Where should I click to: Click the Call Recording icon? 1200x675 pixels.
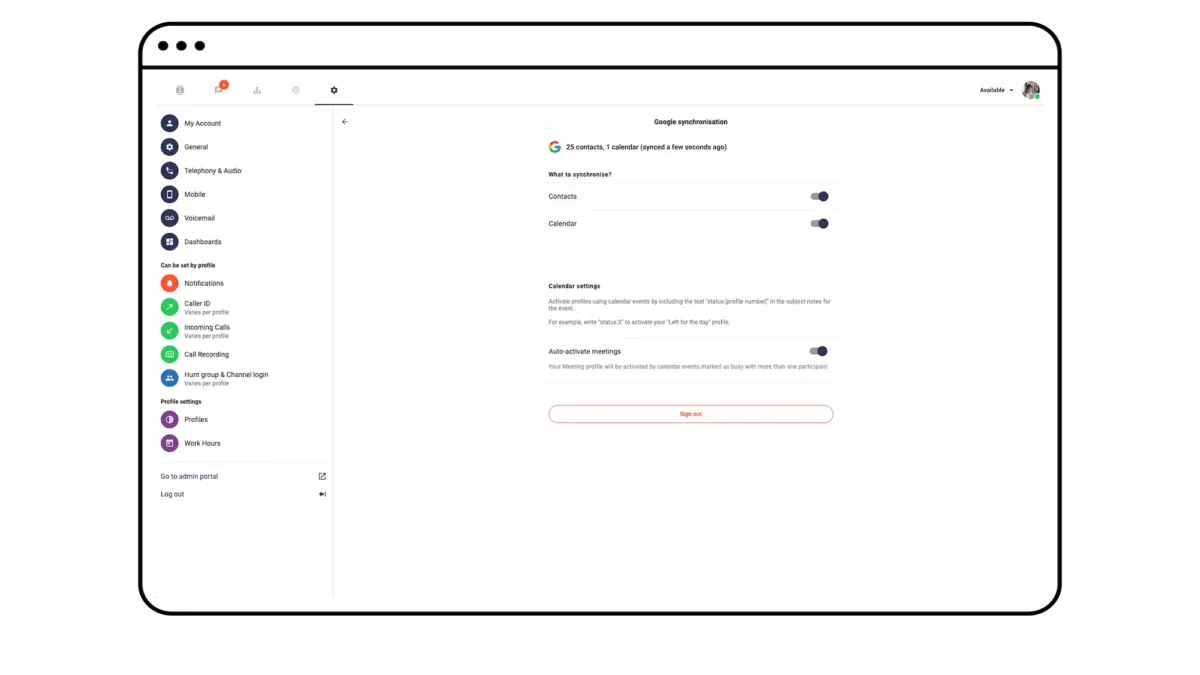pos(170,354)
